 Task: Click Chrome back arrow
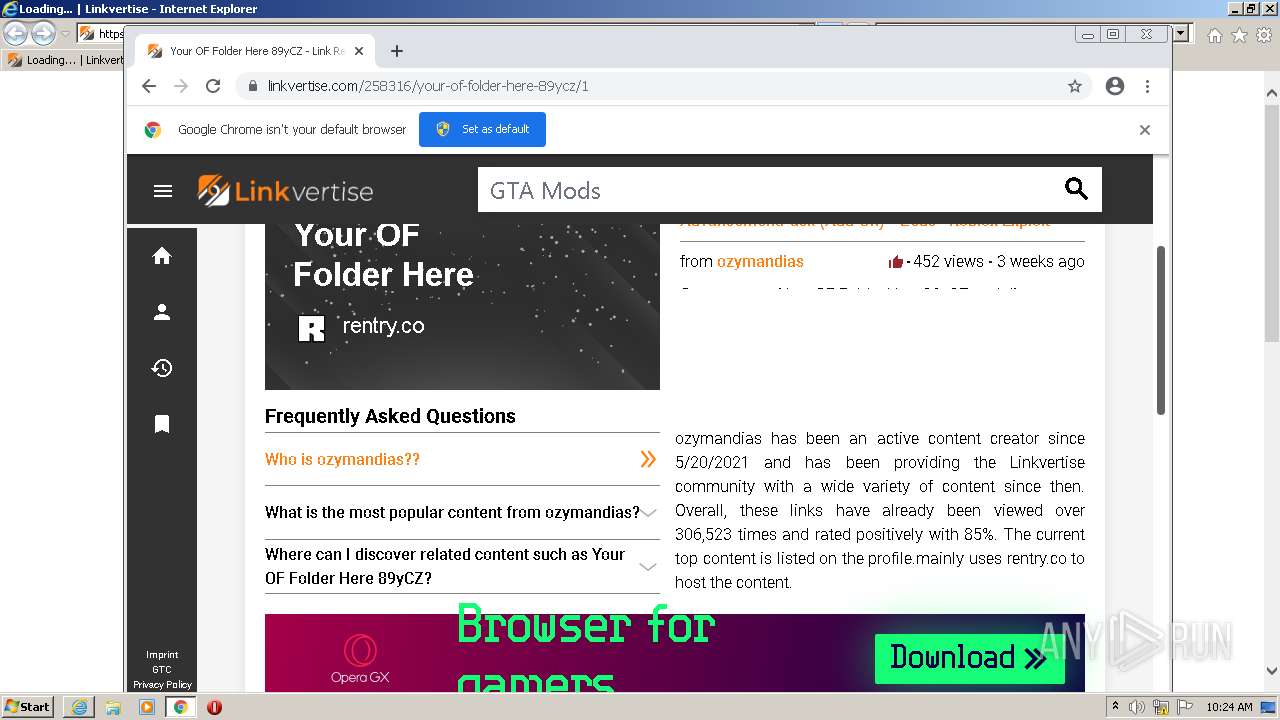149,86
